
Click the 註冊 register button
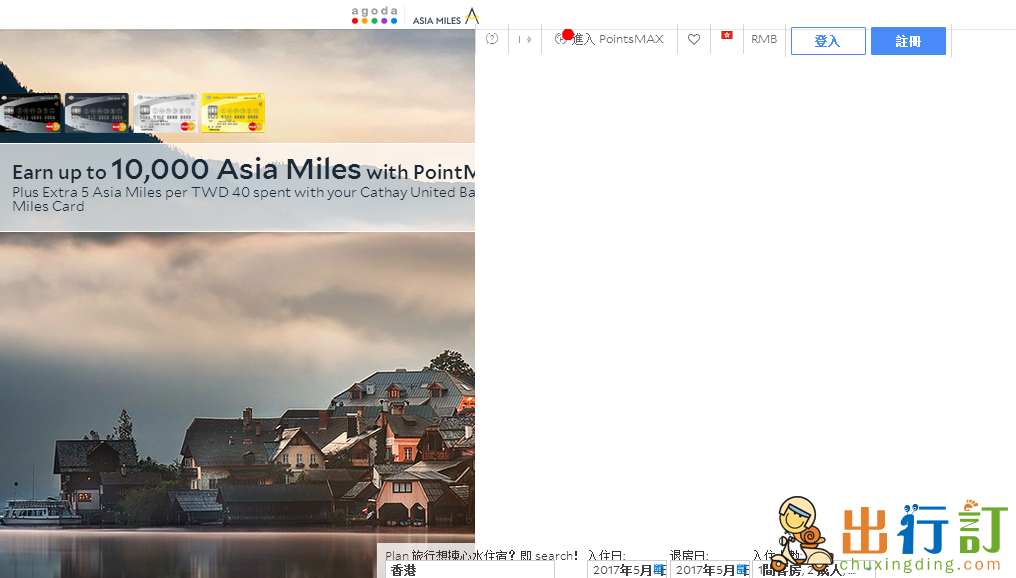[x=908, y=41]
